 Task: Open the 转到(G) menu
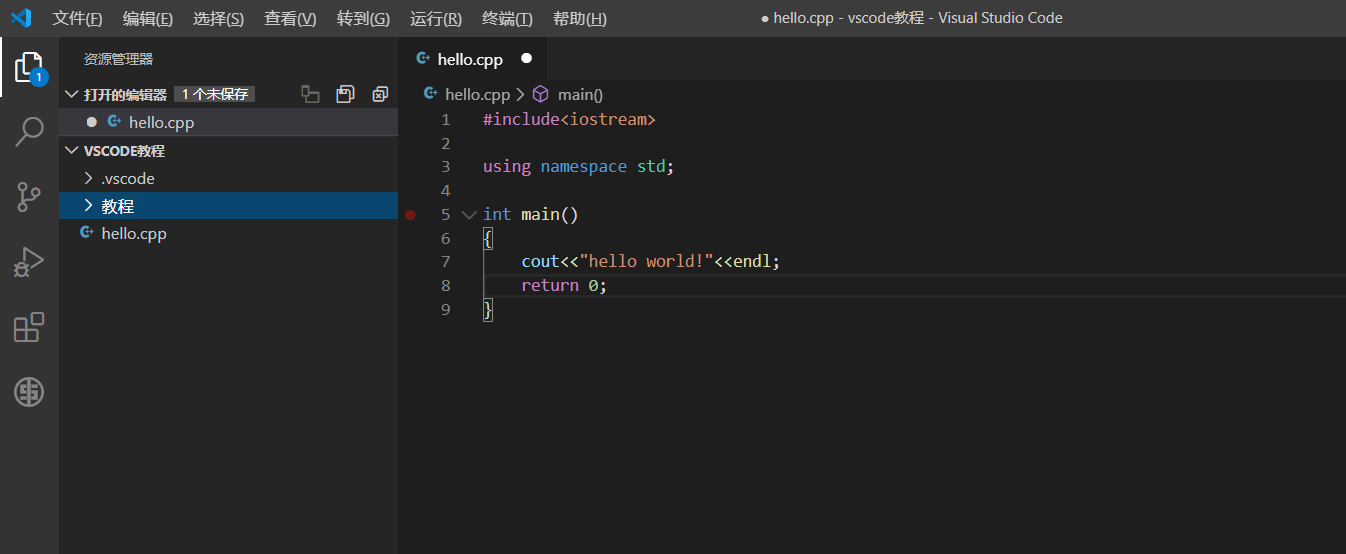[363, 19]
